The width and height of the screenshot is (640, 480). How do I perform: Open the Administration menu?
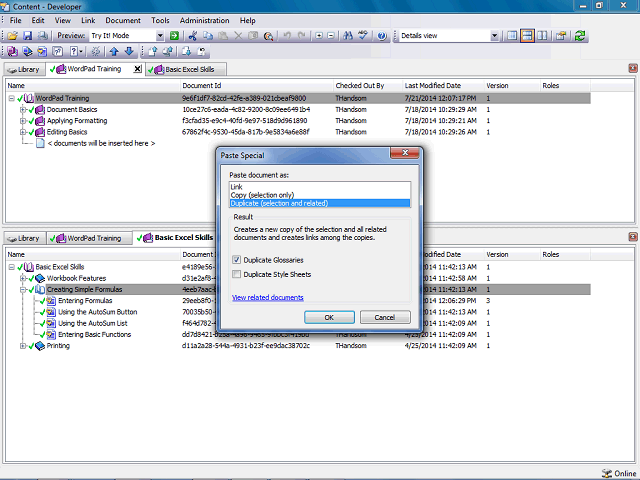point(204,20)
